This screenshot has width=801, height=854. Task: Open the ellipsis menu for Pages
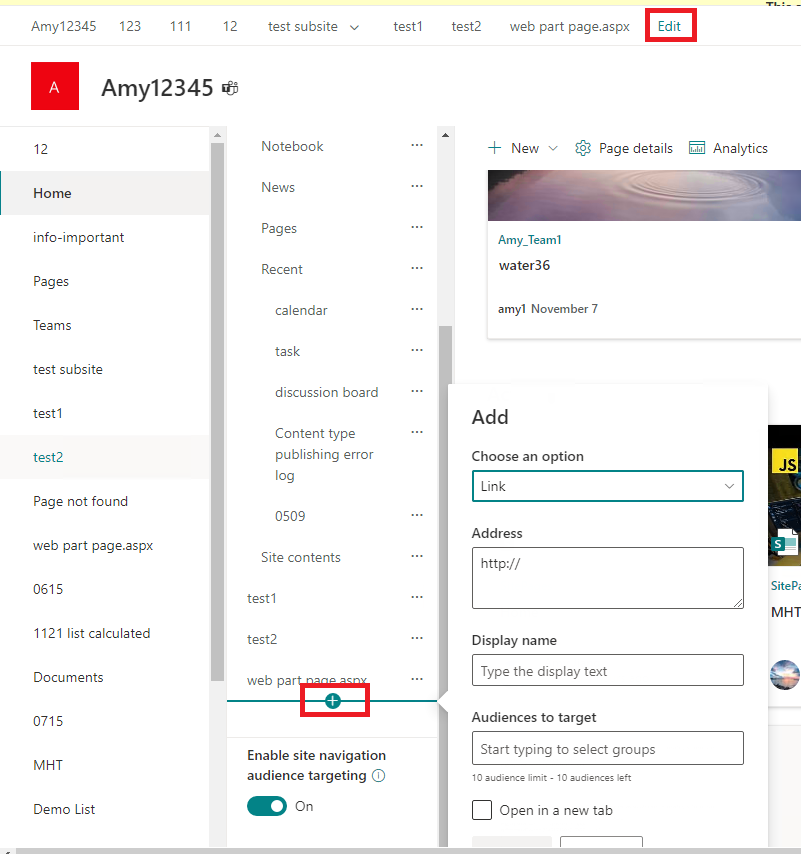(x=417, y=227)
